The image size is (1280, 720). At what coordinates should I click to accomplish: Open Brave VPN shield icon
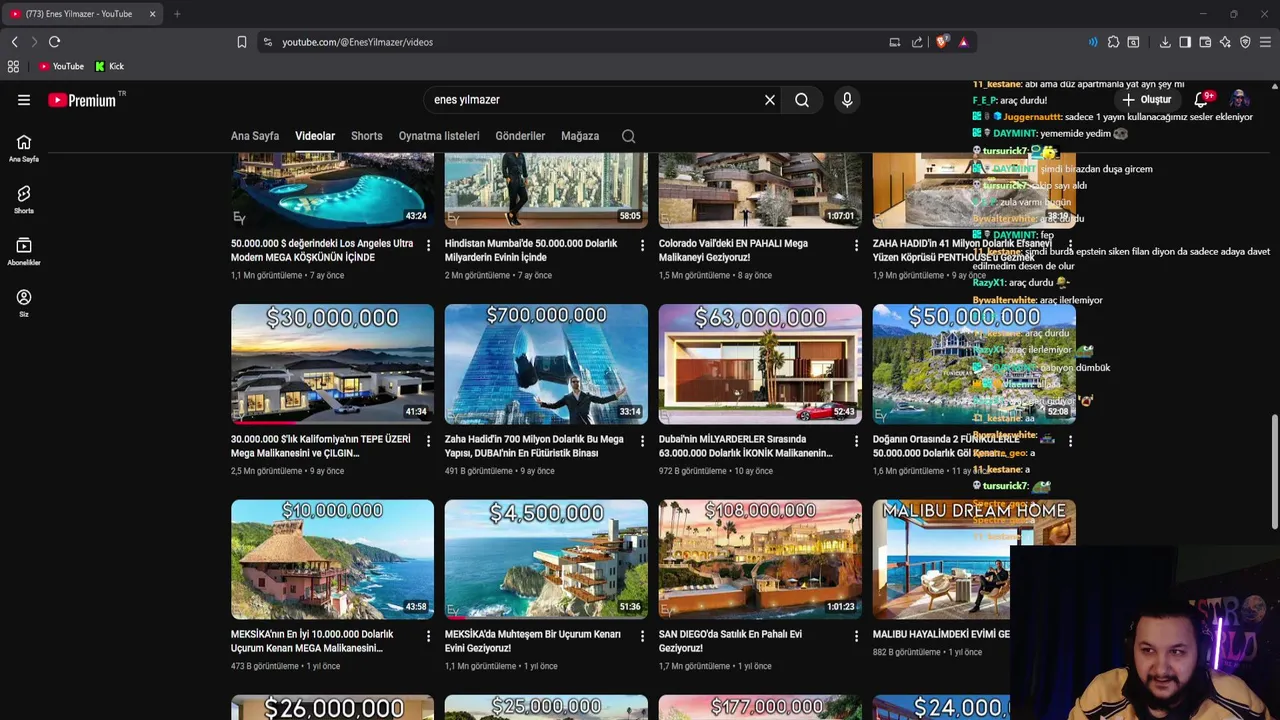tap(1245, 42)
